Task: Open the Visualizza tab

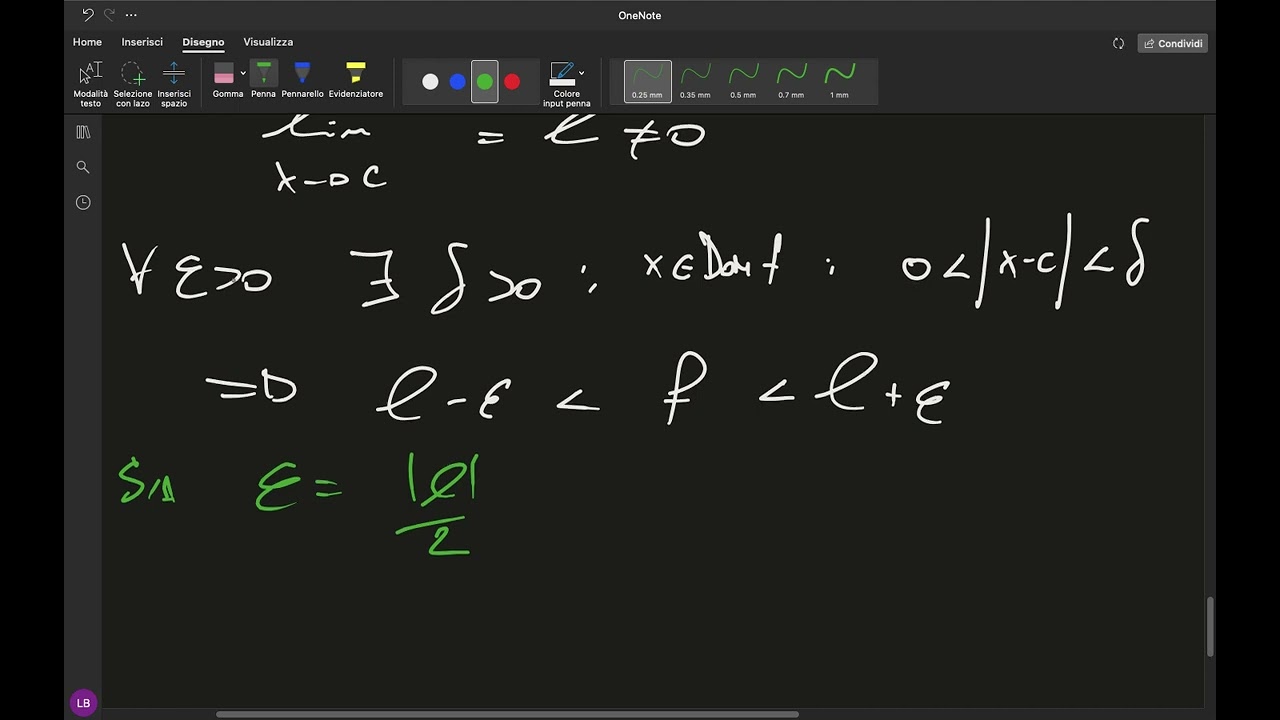Action: 268,42
